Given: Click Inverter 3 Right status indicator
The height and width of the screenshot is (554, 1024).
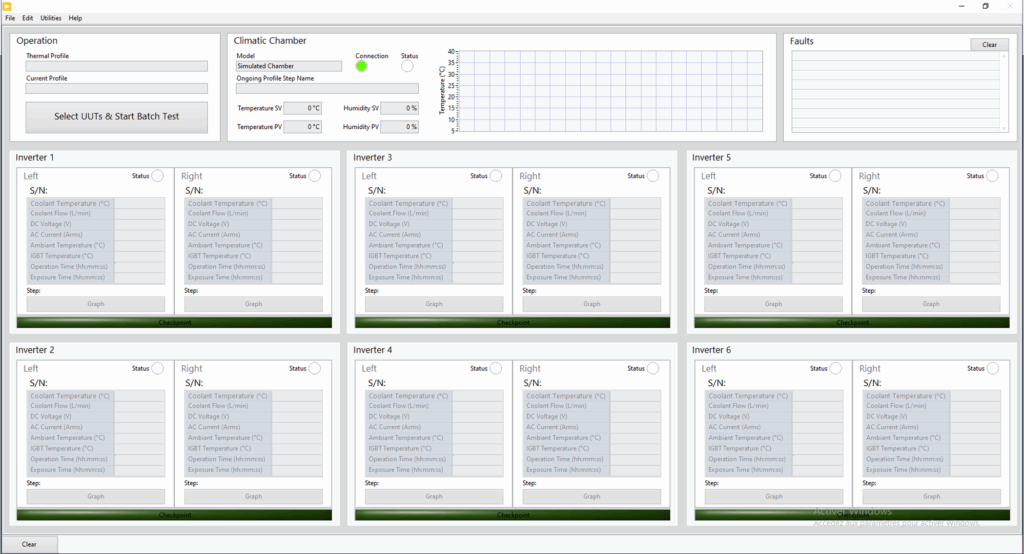Looking at the screenshot, I should point(653,176).
